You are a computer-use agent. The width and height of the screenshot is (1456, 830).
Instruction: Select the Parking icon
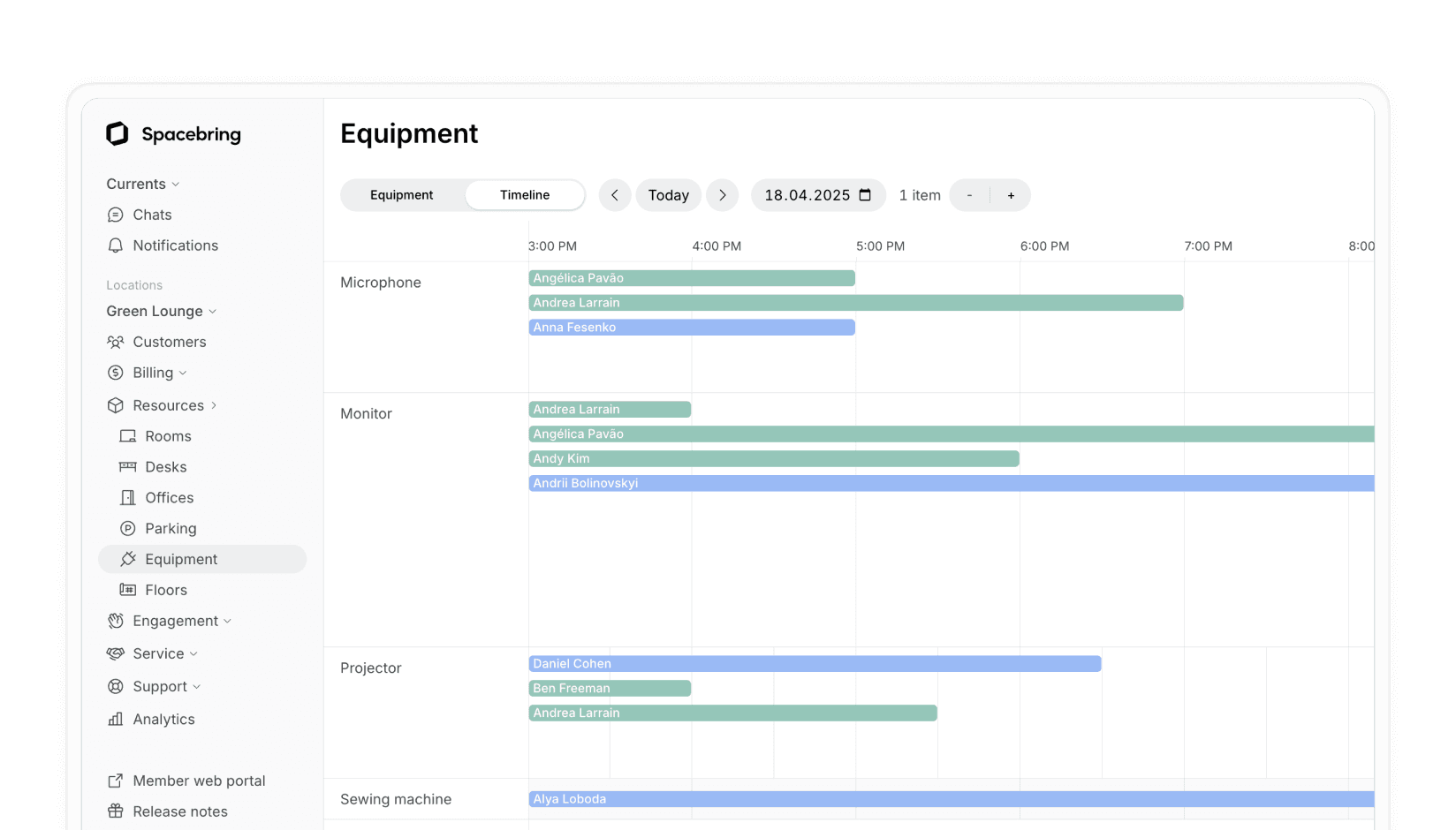coord(126,528)
